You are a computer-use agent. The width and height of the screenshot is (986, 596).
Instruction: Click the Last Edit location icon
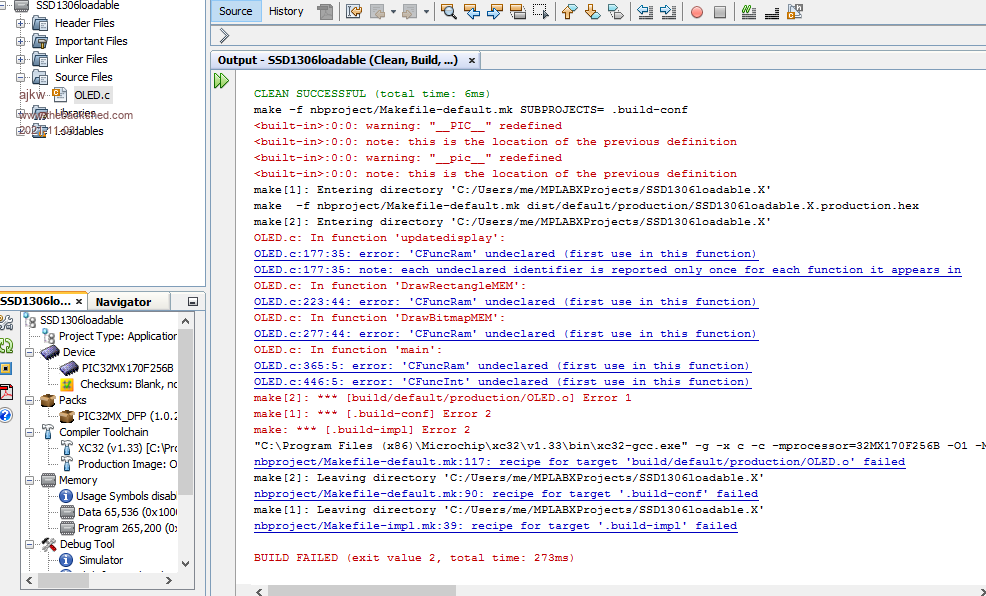point(354,12)
